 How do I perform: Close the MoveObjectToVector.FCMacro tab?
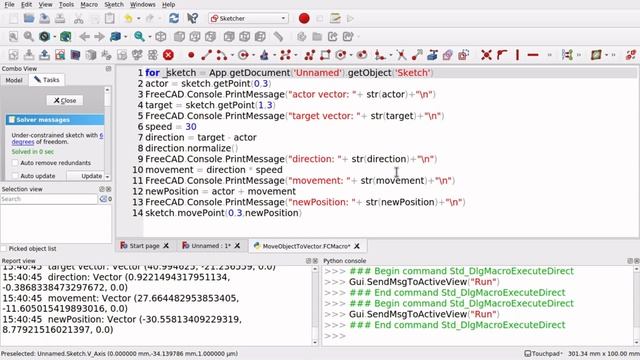(x=357, y=246)
